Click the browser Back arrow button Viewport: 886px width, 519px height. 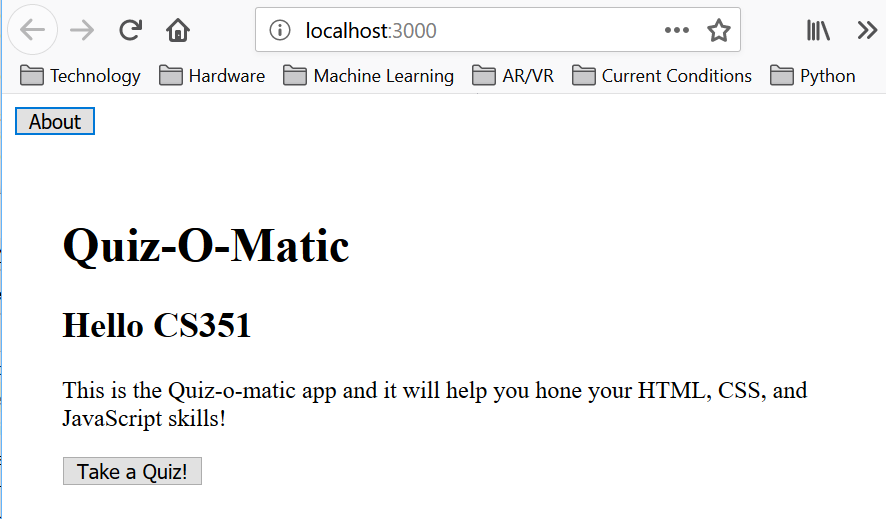point(32,30)
